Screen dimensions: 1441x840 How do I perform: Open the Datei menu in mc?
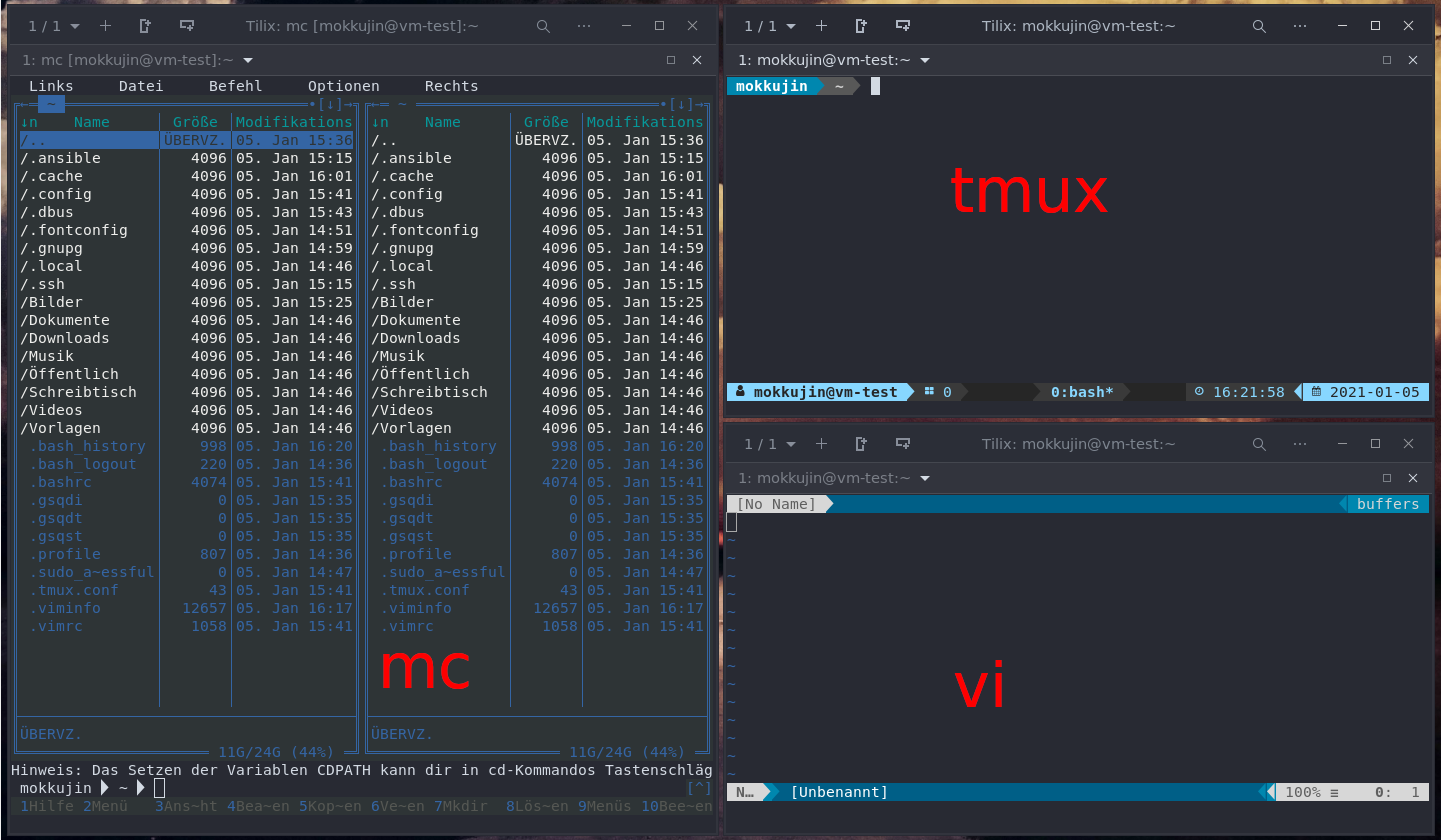(x=141, y=86)
